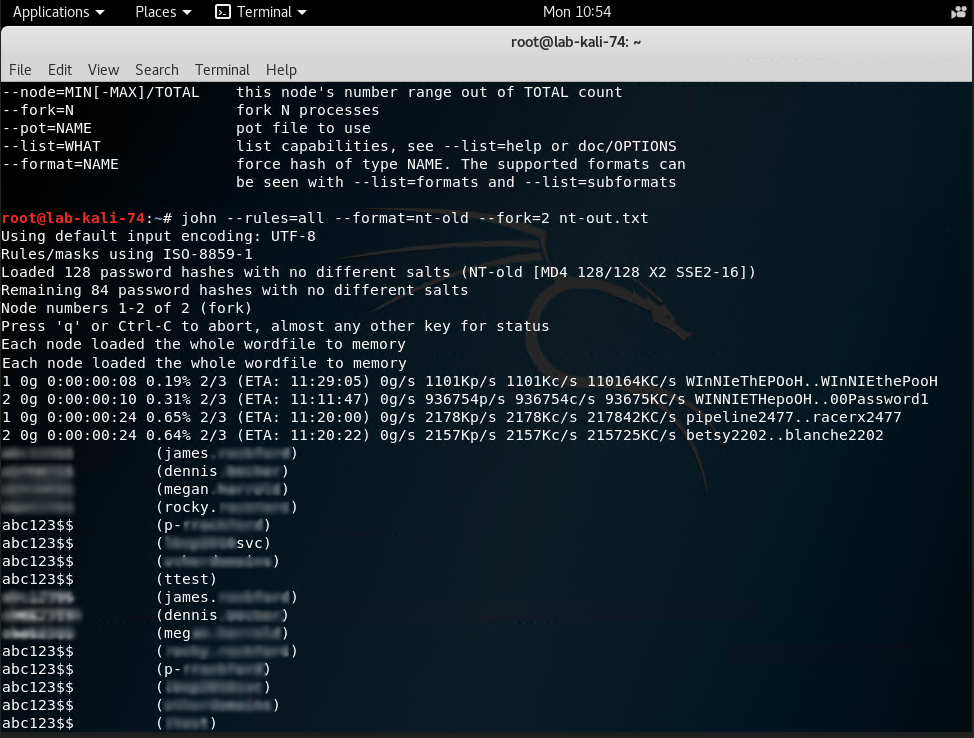Image resolution: width=974 pixels, height=738 pixels.
Task: Click the window title root@lab-kali-74: ~
Action: coord(576,42)
